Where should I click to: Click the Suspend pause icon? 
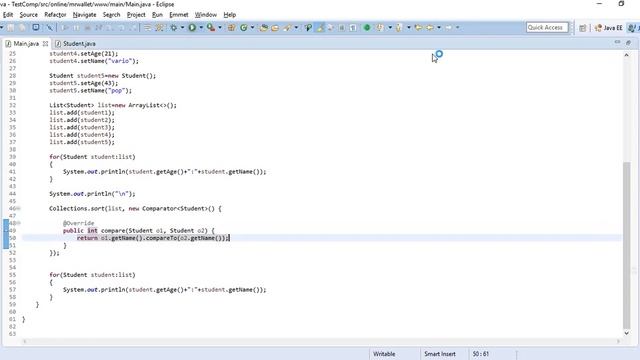tap(76, 27)
